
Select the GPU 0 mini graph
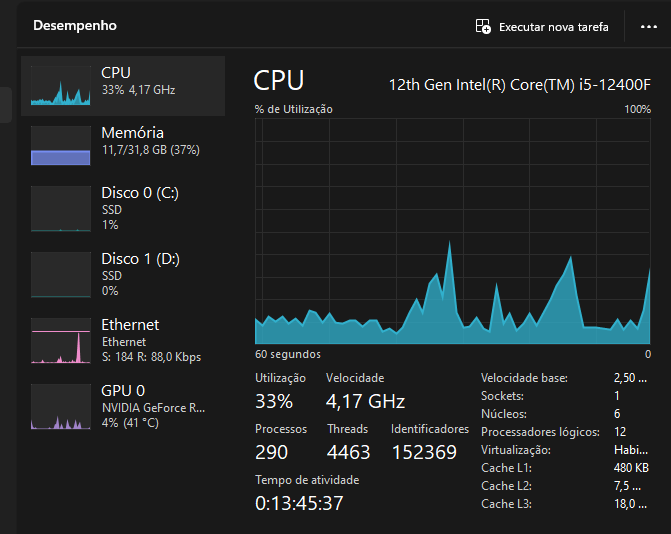coord(61,406)
